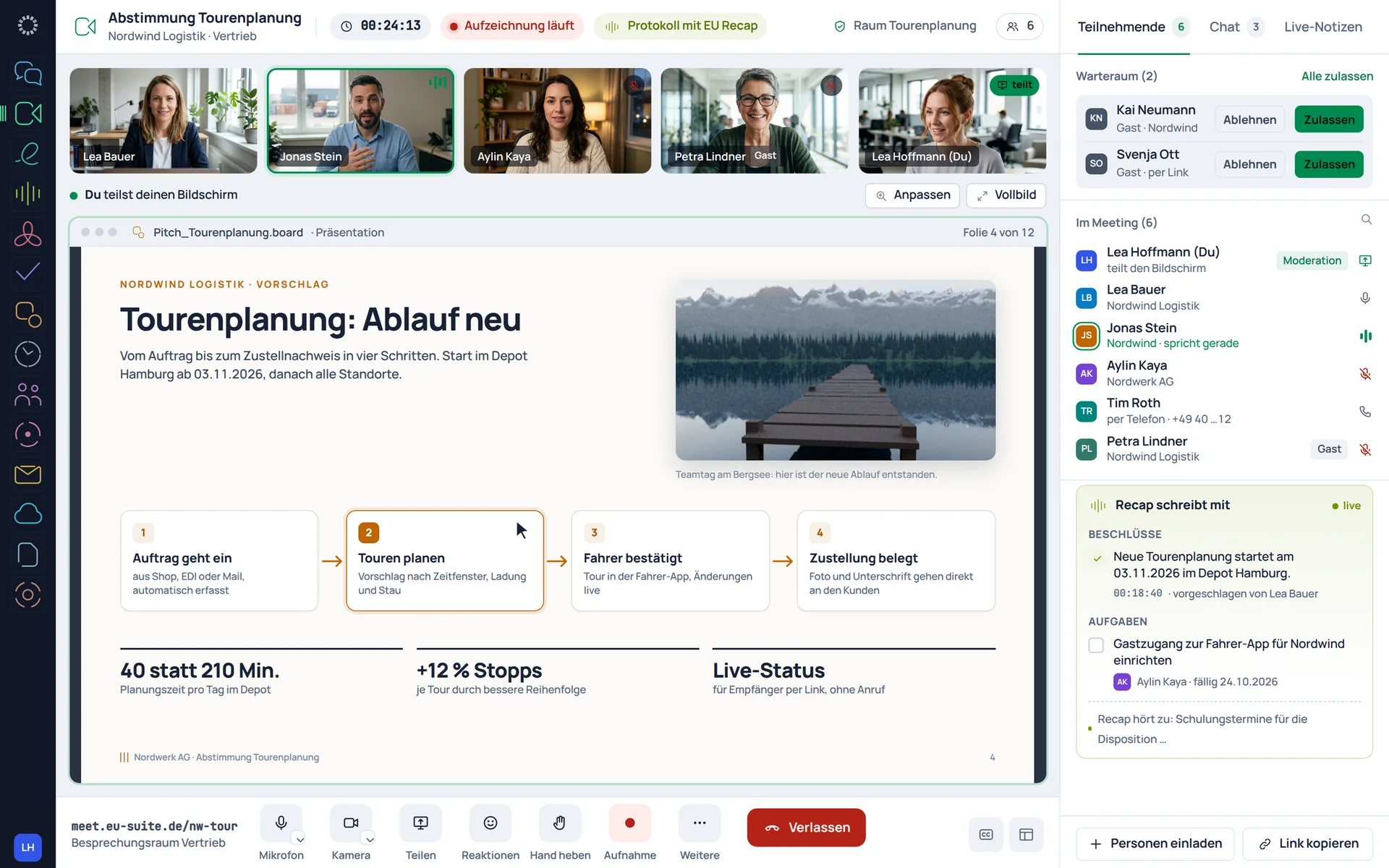Toggle the Hand heben button
Viewport: 1389px width, 868px height.
pyautogui.click(x=560, y=823)
